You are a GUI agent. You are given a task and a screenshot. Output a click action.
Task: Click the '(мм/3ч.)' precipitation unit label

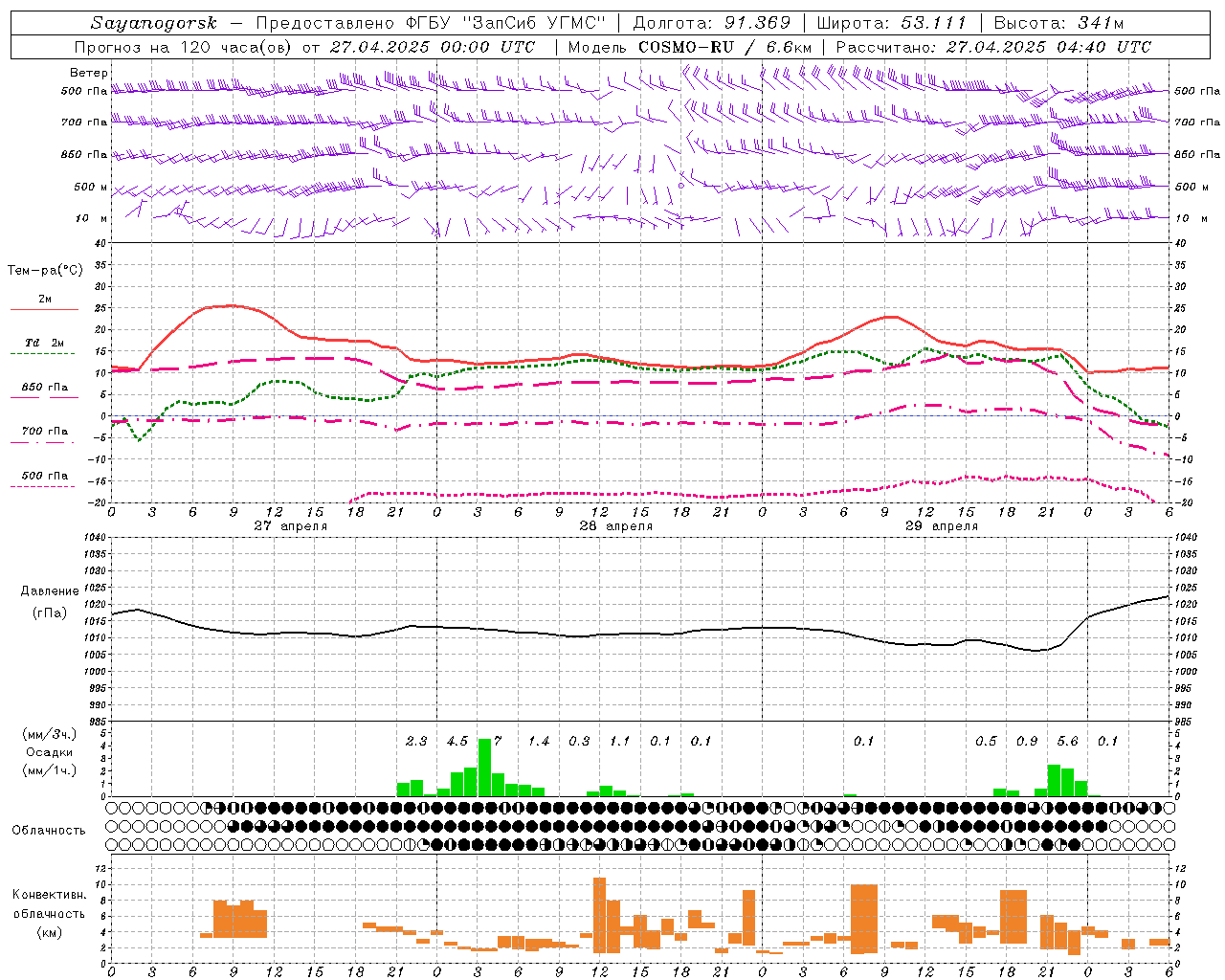(x=50, y=734)
